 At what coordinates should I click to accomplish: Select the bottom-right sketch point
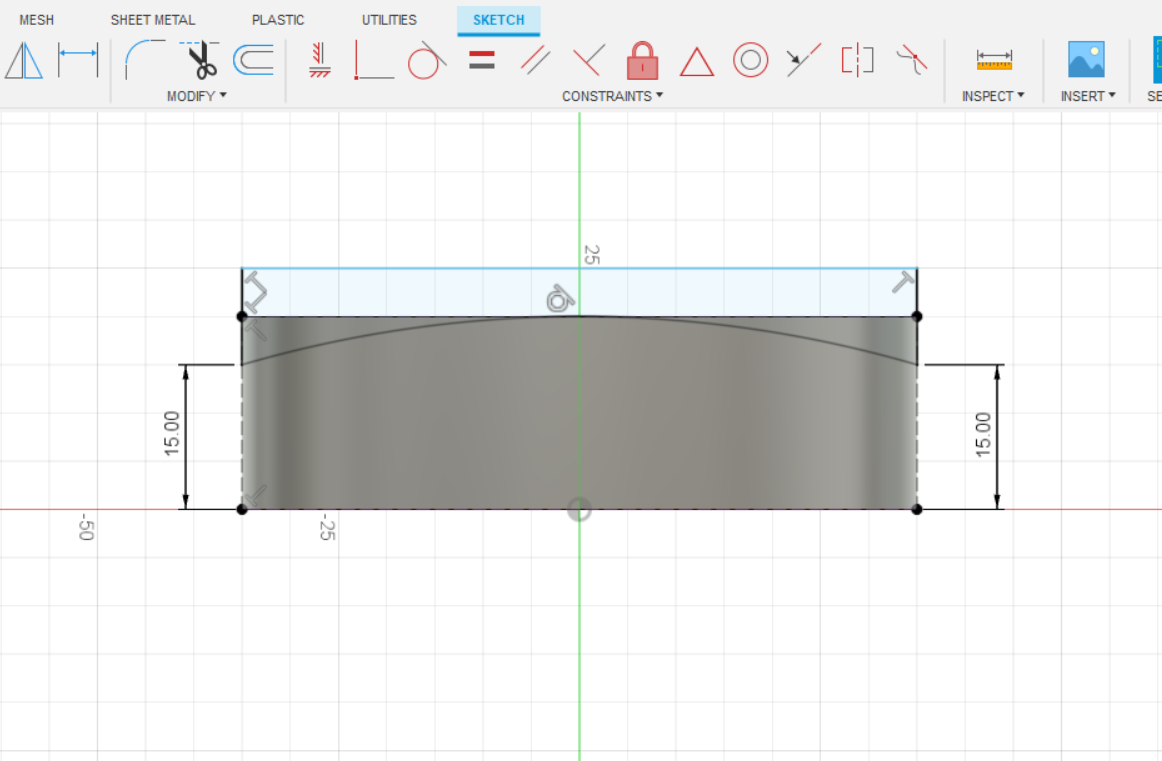[917, 509]
